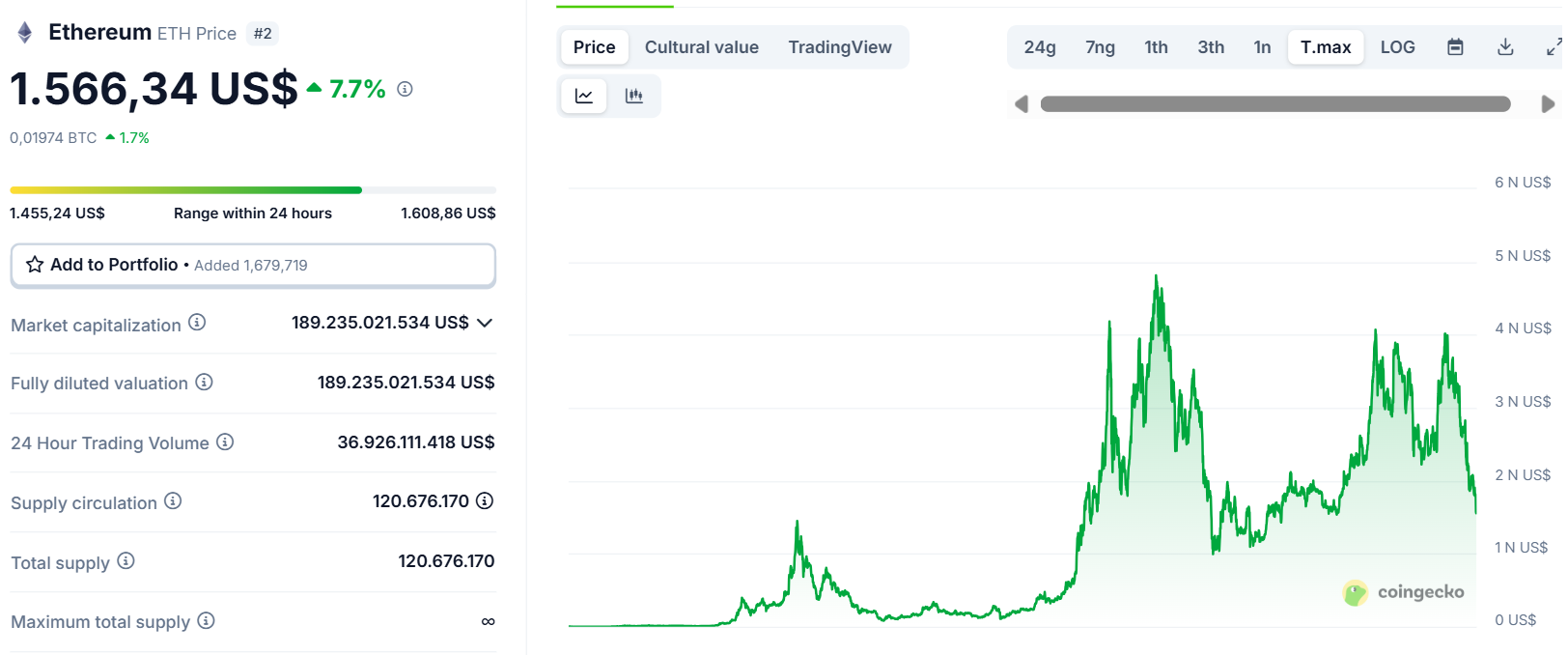Click info icon next to 7.7% price change
Image resolution: width=1568 pixels, height=655 pixels.
406,89
